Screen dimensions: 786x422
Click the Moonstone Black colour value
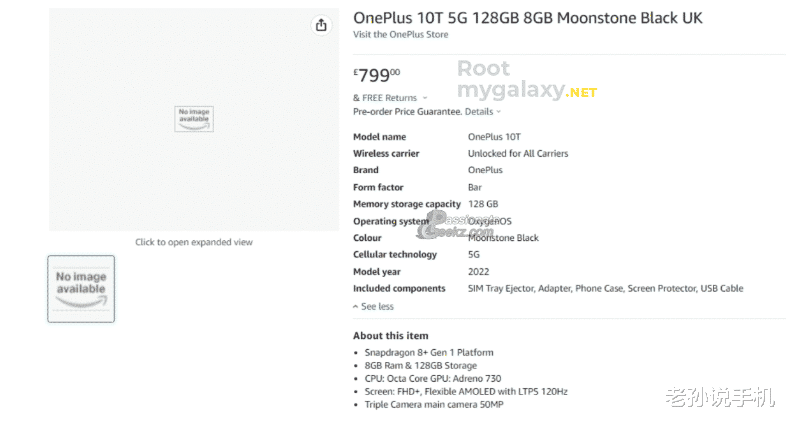click(503, 238)
